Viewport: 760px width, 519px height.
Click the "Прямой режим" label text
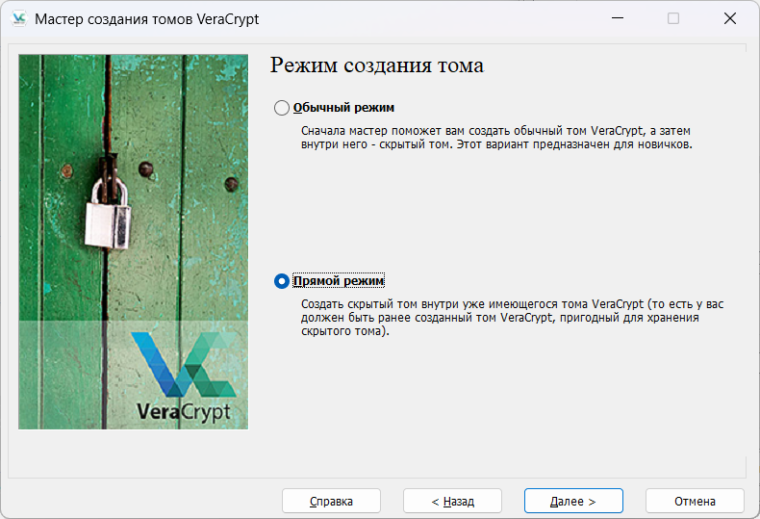338,282
